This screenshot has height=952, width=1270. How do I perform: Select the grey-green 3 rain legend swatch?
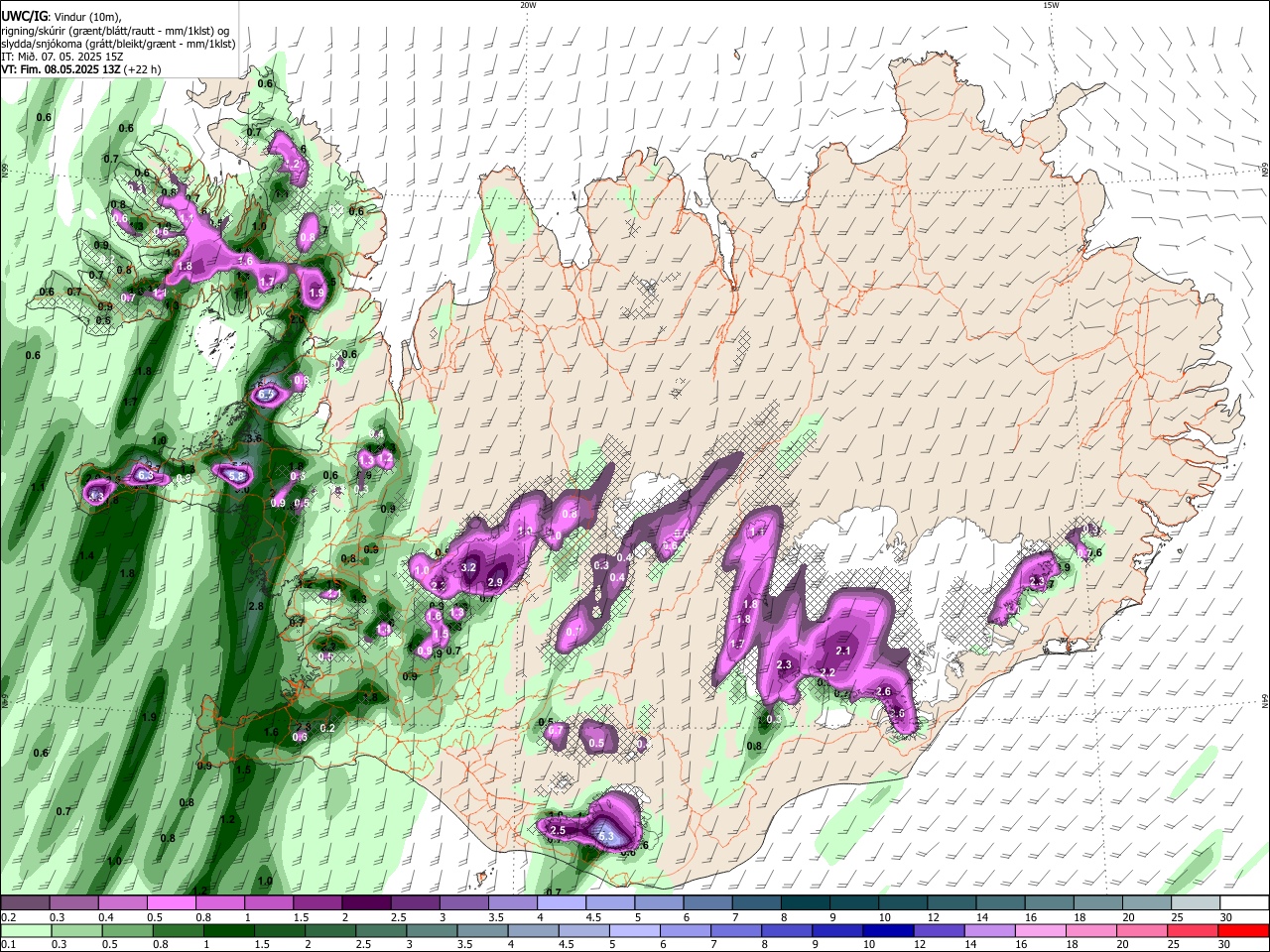(x=431, y=931)
